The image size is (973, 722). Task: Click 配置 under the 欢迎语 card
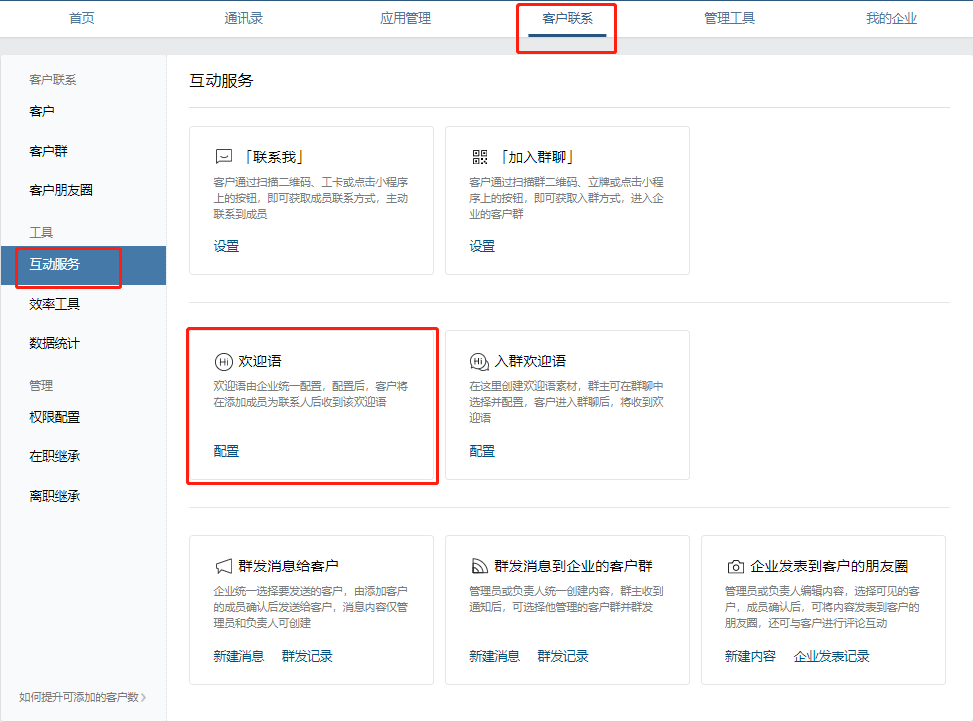point(227,451)
